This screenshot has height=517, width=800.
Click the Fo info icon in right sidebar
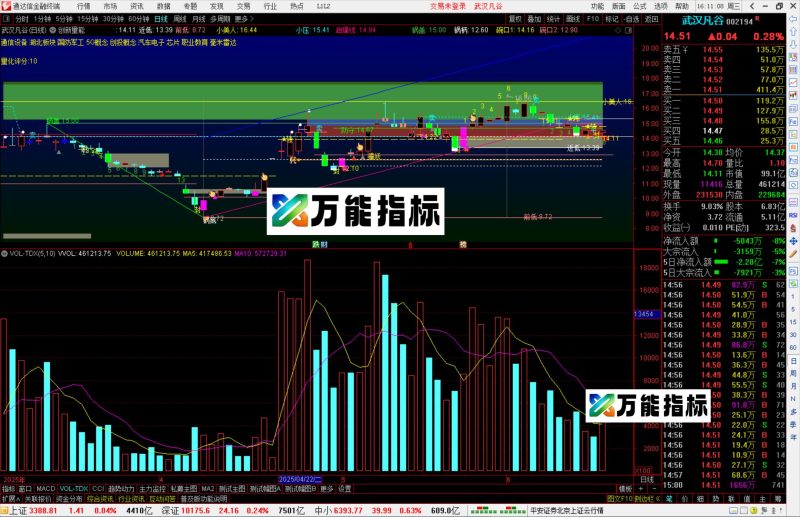(793, 121)
